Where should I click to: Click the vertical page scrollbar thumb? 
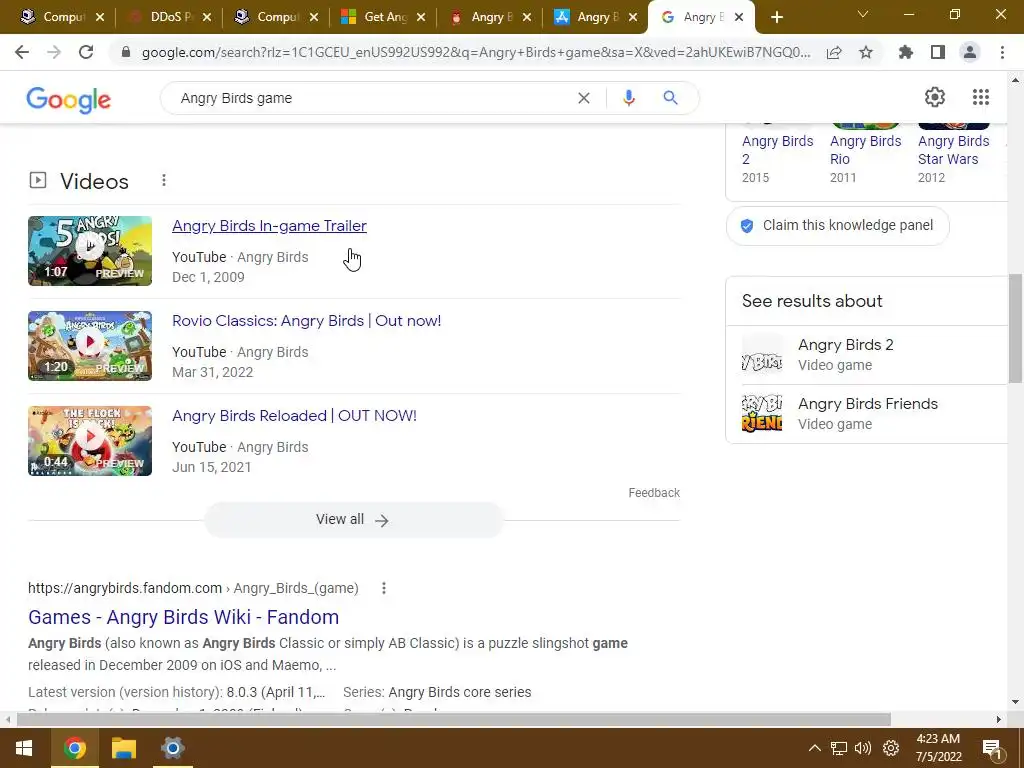[1016, 328]
